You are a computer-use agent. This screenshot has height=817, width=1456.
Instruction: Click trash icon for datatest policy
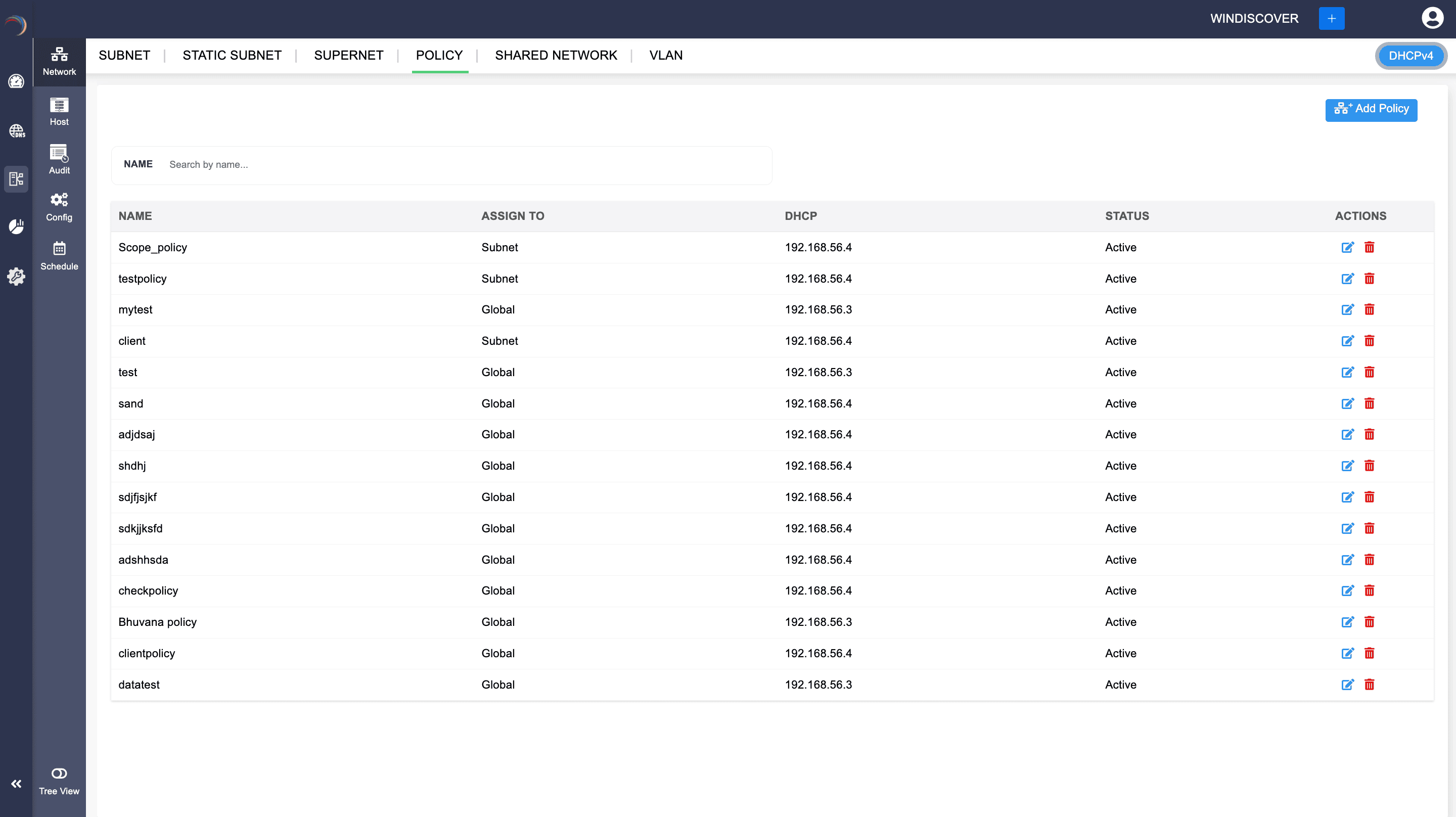tap(1369, 685)
